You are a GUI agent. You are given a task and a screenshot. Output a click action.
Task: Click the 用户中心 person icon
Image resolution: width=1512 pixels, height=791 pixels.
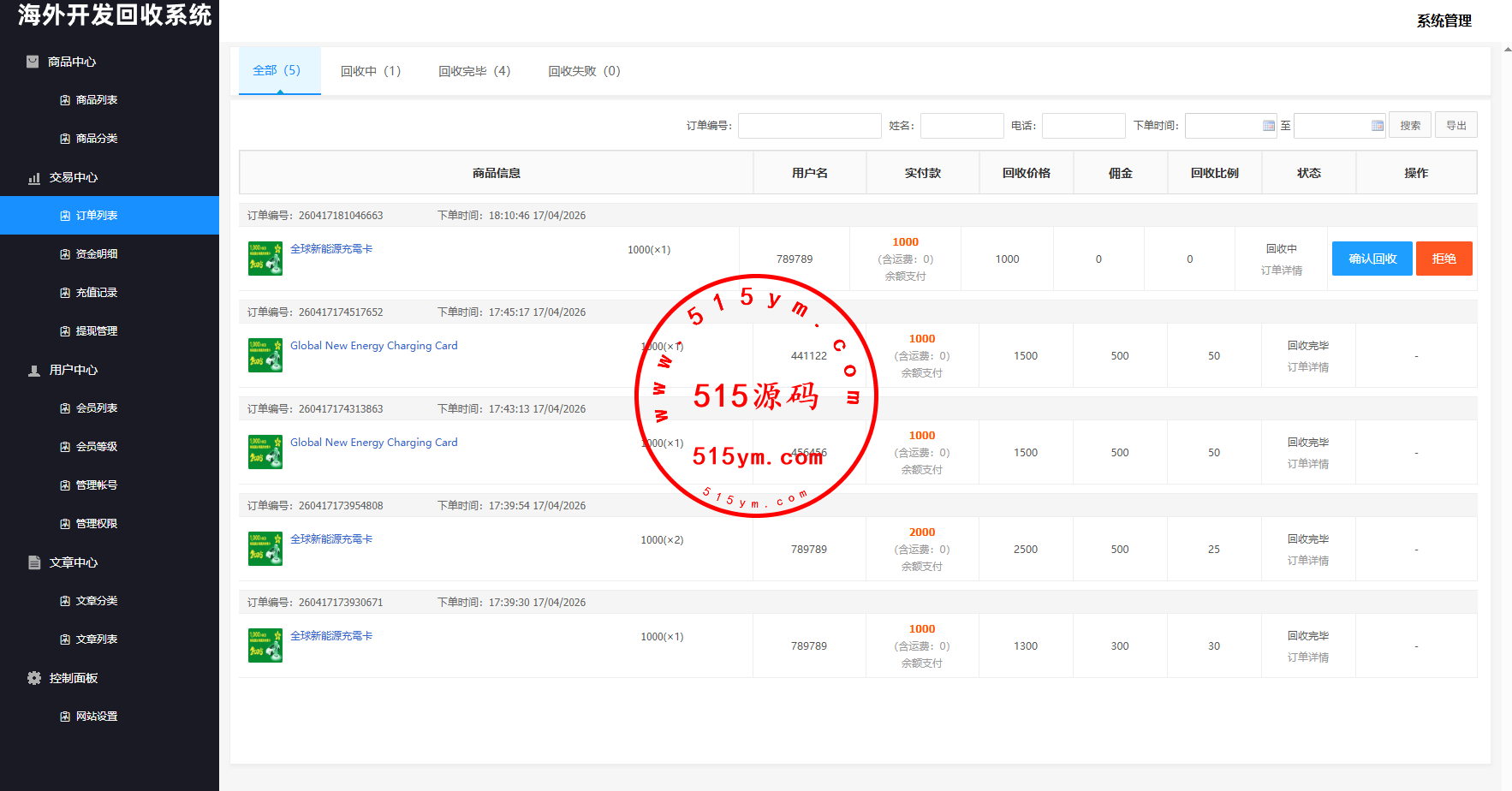[34, 371]
